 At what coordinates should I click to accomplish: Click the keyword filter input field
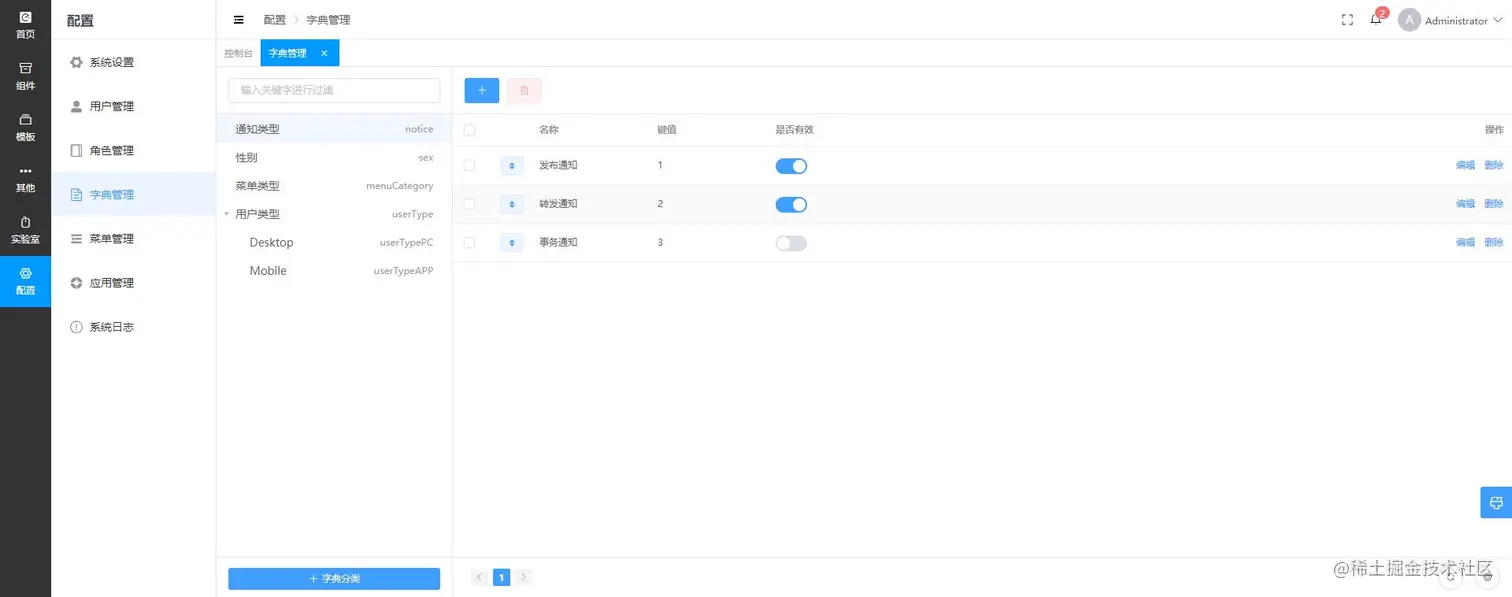(333, 90)
